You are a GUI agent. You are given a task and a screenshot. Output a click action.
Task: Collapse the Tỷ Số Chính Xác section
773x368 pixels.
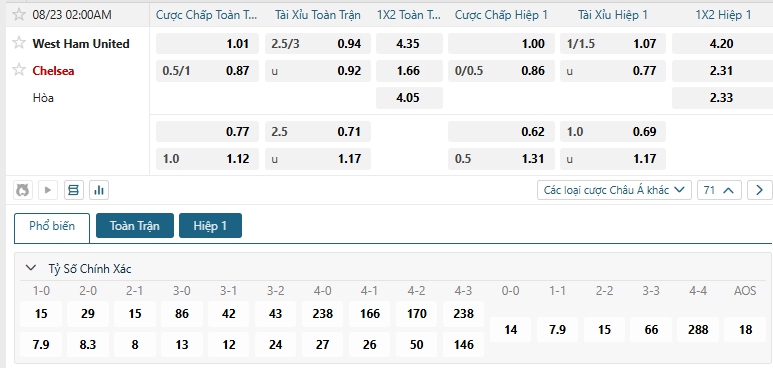[x=31, y=268]
